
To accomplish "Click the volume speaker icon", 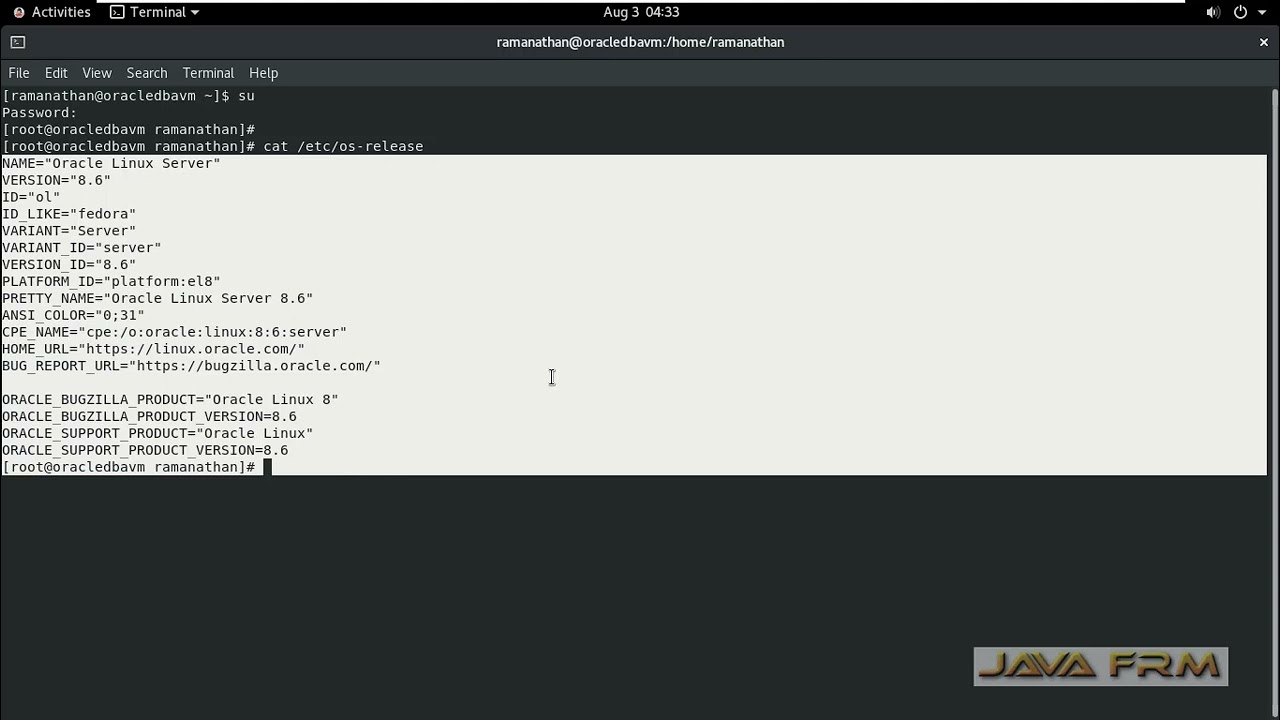I will coord(1213,12).
